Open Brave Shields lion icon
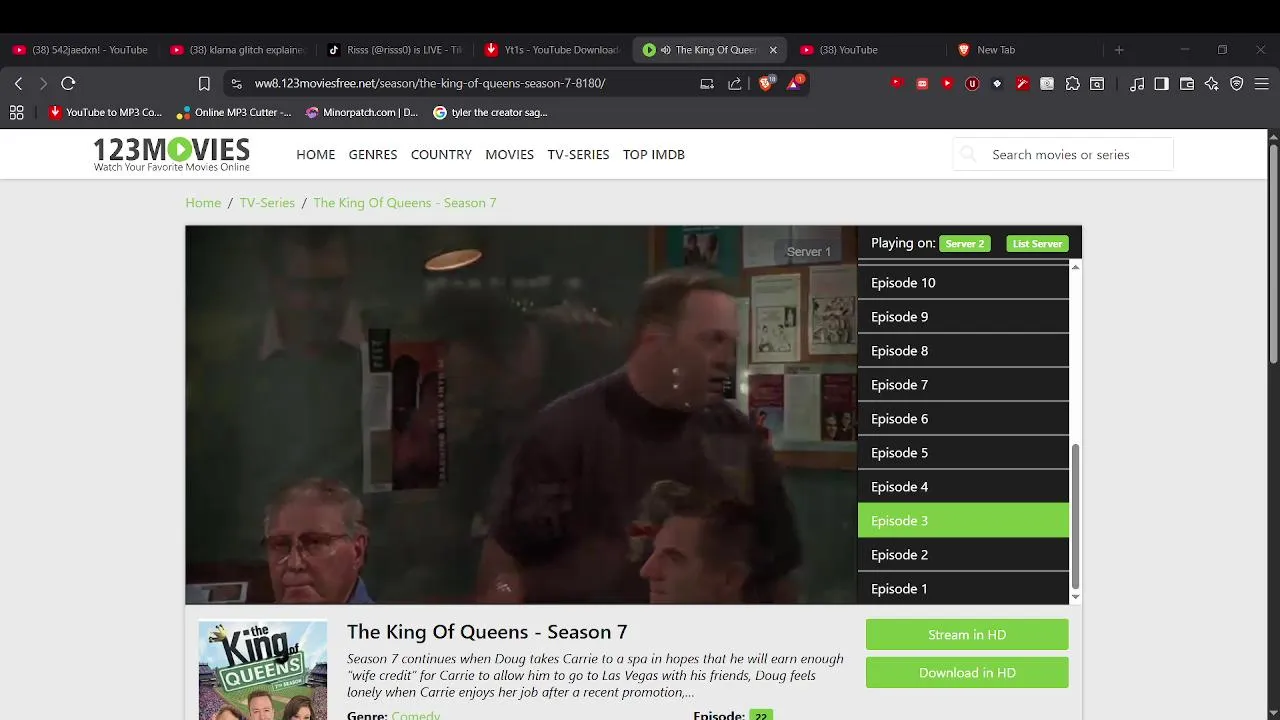The width and height of the screenshot is (1280, 720). pyautogui.click(x=766, y=84)
